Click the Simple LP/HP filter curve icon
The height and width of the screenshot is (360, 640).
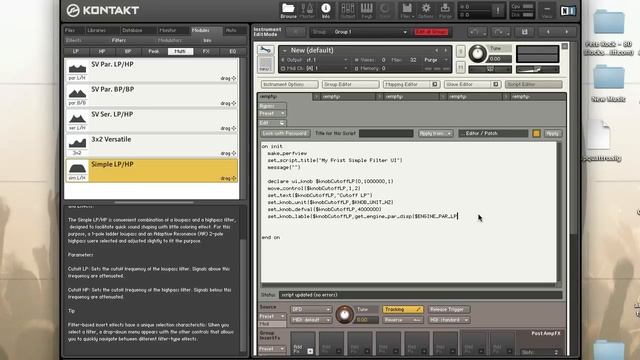coord(77,168)
